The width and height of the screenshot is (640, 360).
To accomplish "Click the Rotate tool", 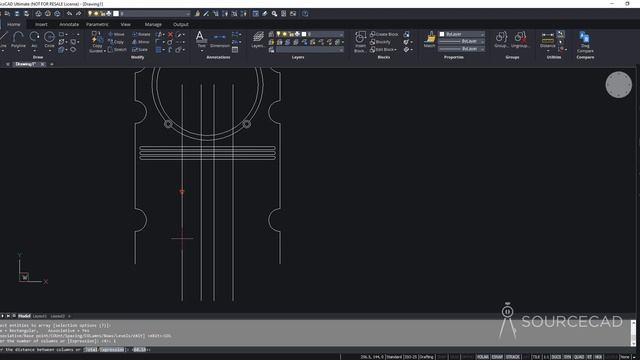I will tap(141, 34).
